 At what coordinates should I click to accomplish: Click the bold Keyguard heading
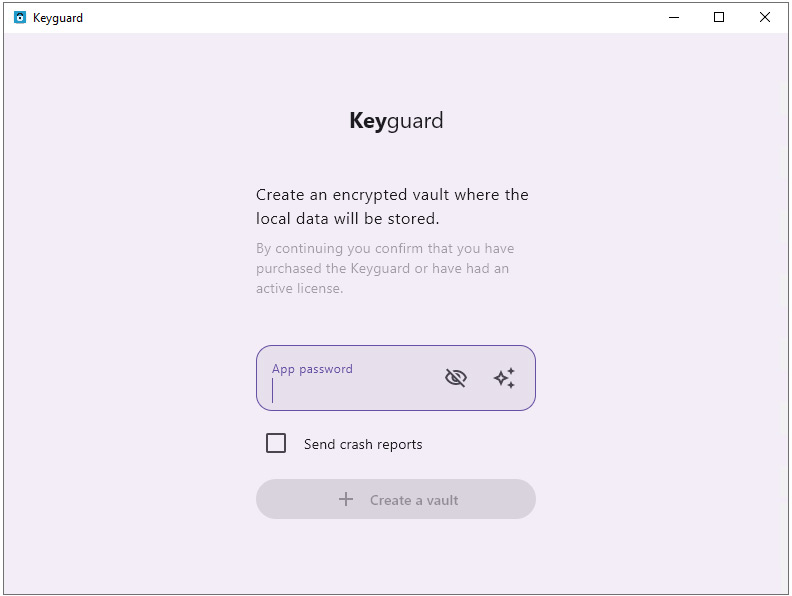pyautogui.click(x=396, y=121)
